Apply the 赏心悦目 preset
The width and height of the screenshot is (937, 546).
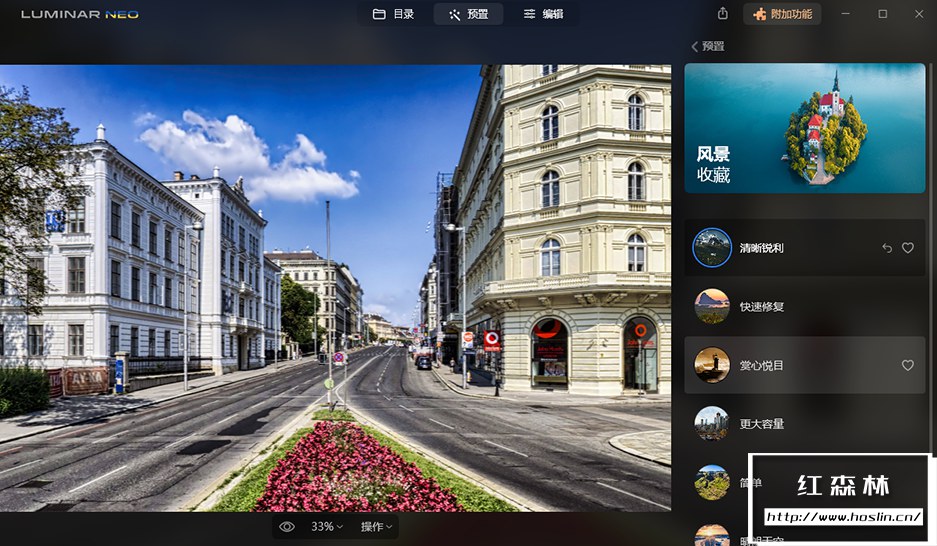[804, 365]
